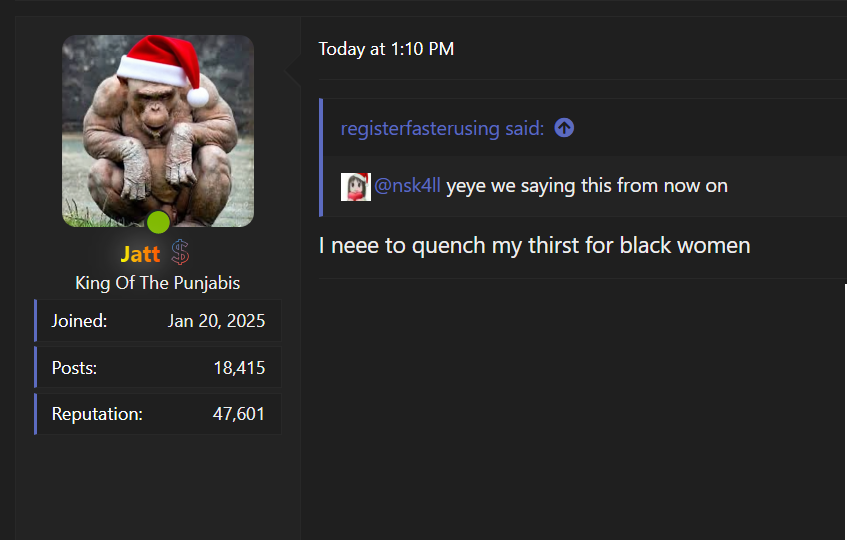Jump to the quoted post via up-arrow icon
Viewport: 847px width, 540px height.
pos(564,128)
